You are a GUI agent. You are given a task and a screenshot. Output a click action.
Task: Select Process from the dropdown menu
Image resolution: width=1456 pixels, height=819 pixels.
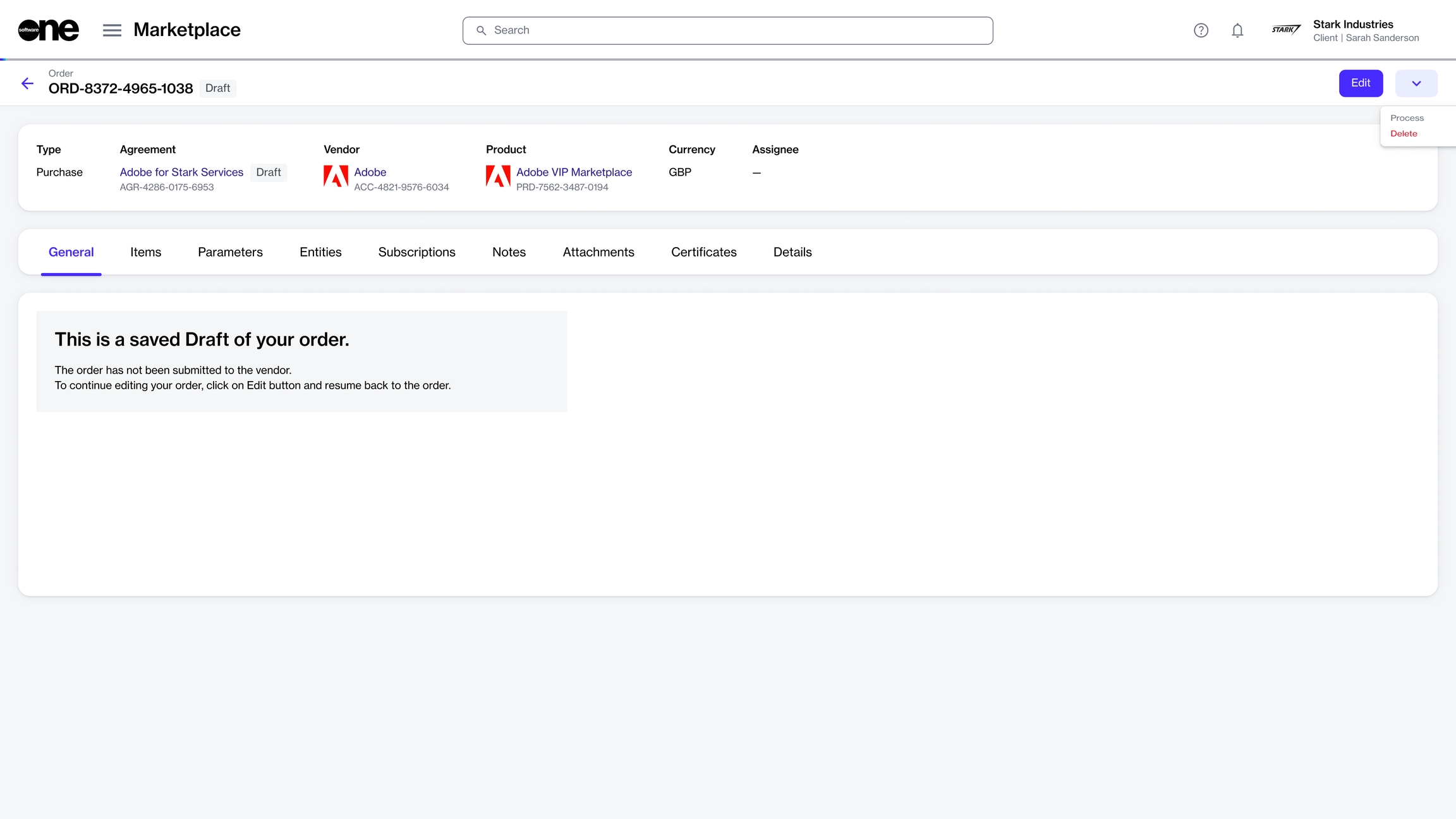pyautogui.click(x=1407, y=118)
